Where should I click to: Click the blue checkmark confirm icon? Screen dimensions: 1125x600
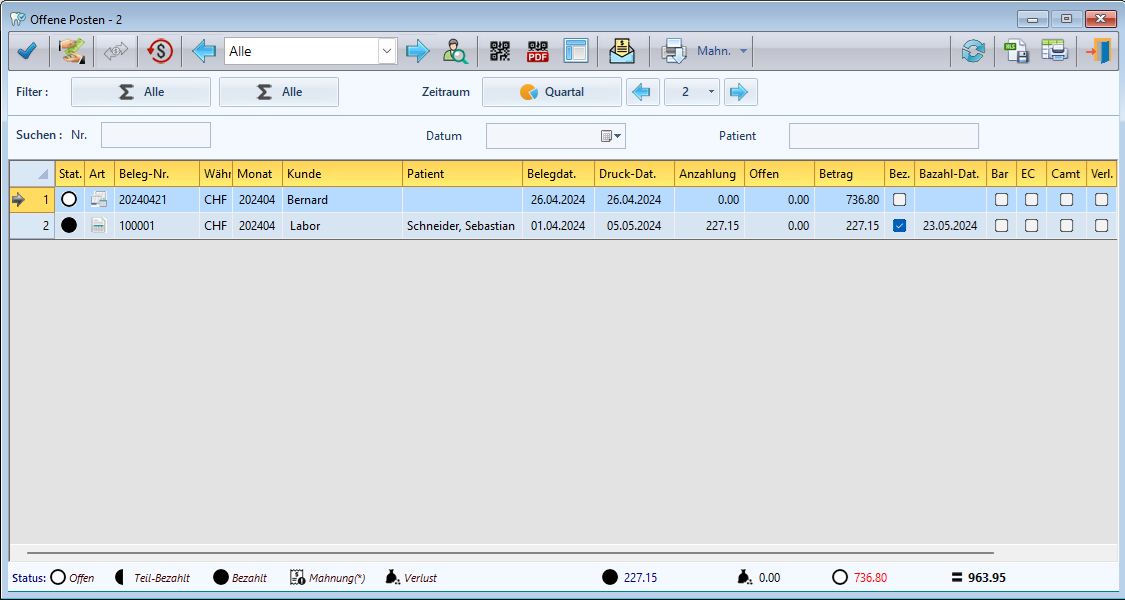27,51
